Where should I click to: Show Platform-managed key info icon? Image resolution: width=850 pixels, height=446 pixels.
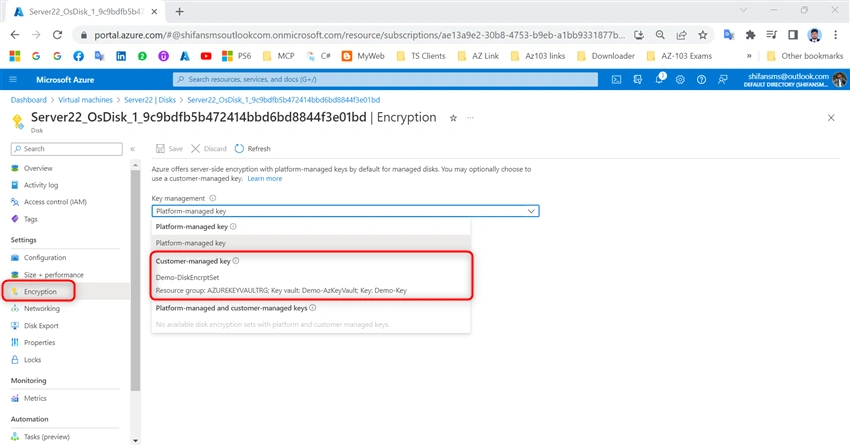click(233, 227)
